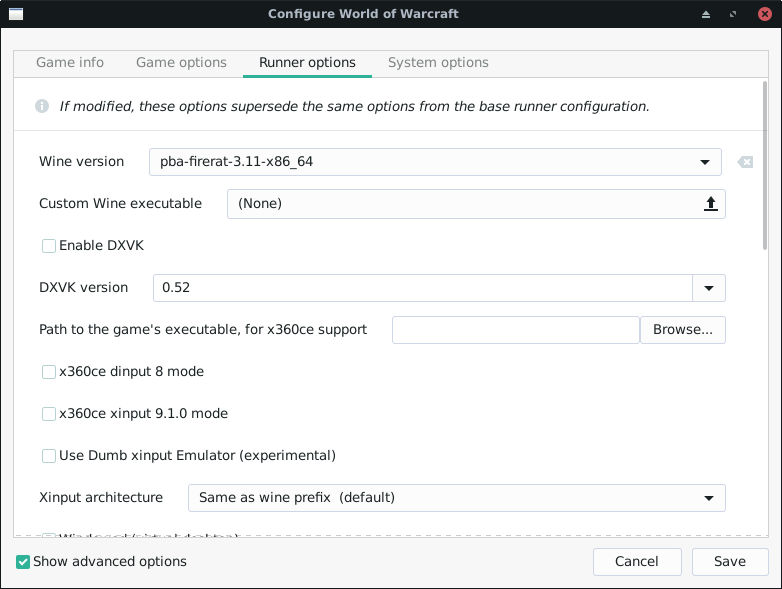Screen dimensions: 782x589
Task: Click the 'Path to the game's executable' label
Action: (203, 330)
